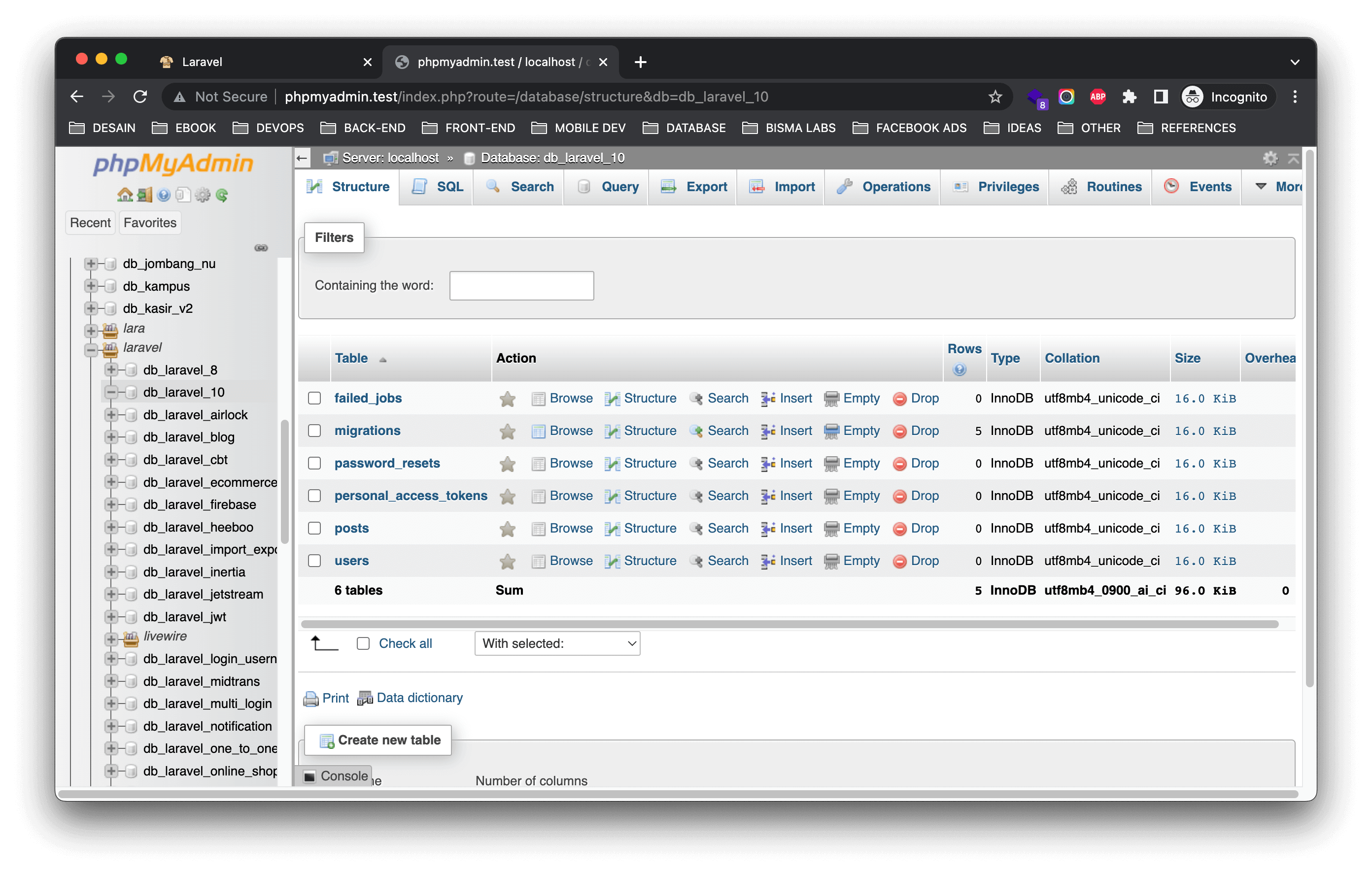Click the reload navigation panel icon
Image resolution: width=1372 pixels, height=874 pixels.
pyautogui.click(x=222, y=195)
